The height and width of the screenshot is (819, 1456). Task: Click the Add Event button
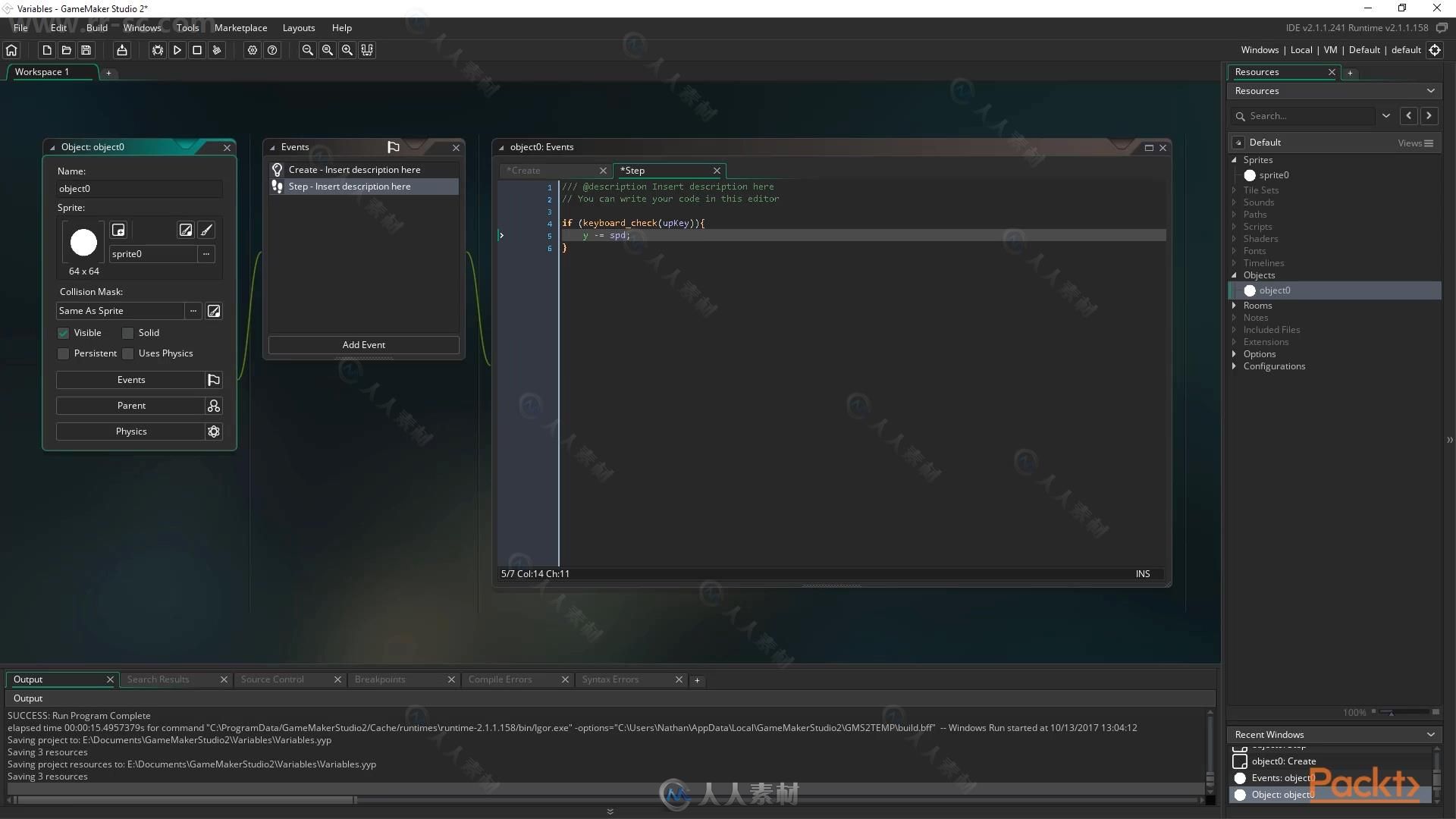[364, 345]
